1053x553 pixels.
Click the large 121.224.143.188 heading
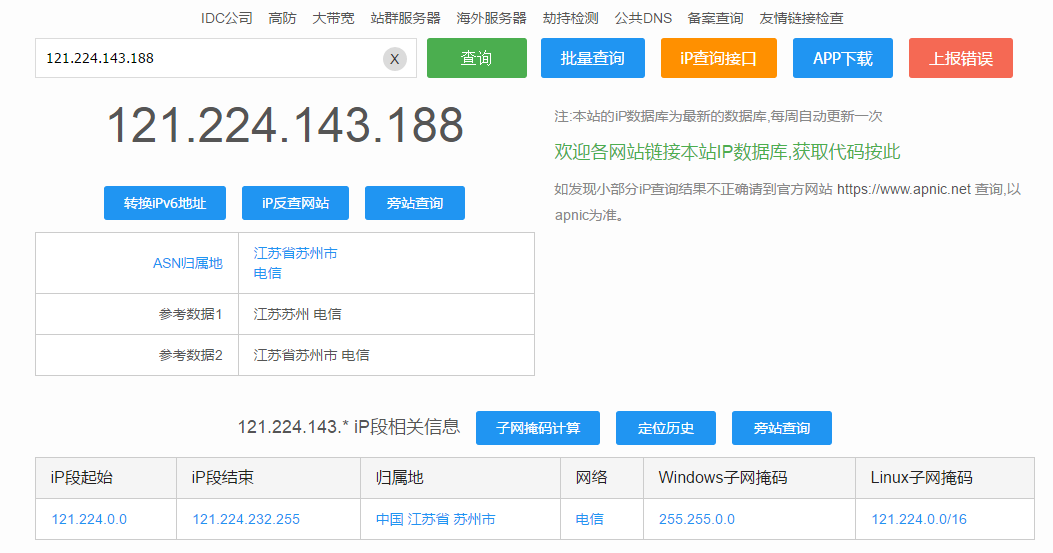click(285, 125)
